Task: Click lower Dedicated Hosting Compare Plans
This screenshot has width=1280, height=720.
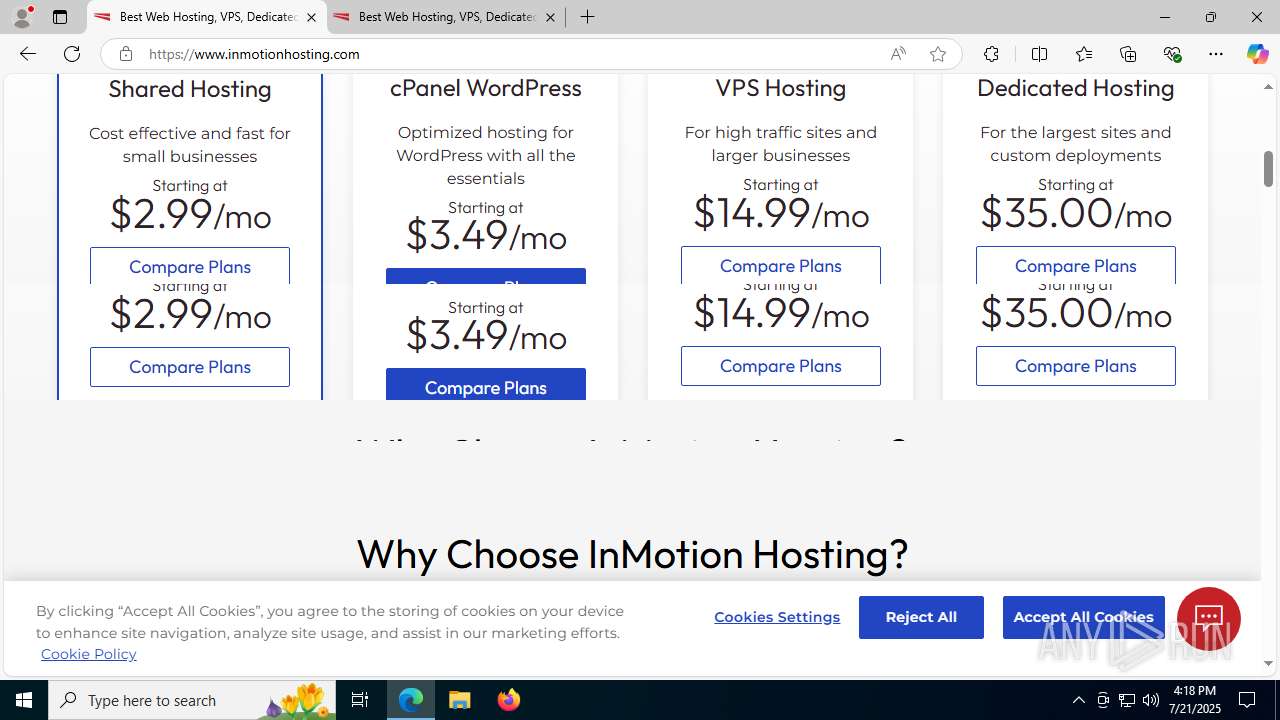Action: point(1076,366)
